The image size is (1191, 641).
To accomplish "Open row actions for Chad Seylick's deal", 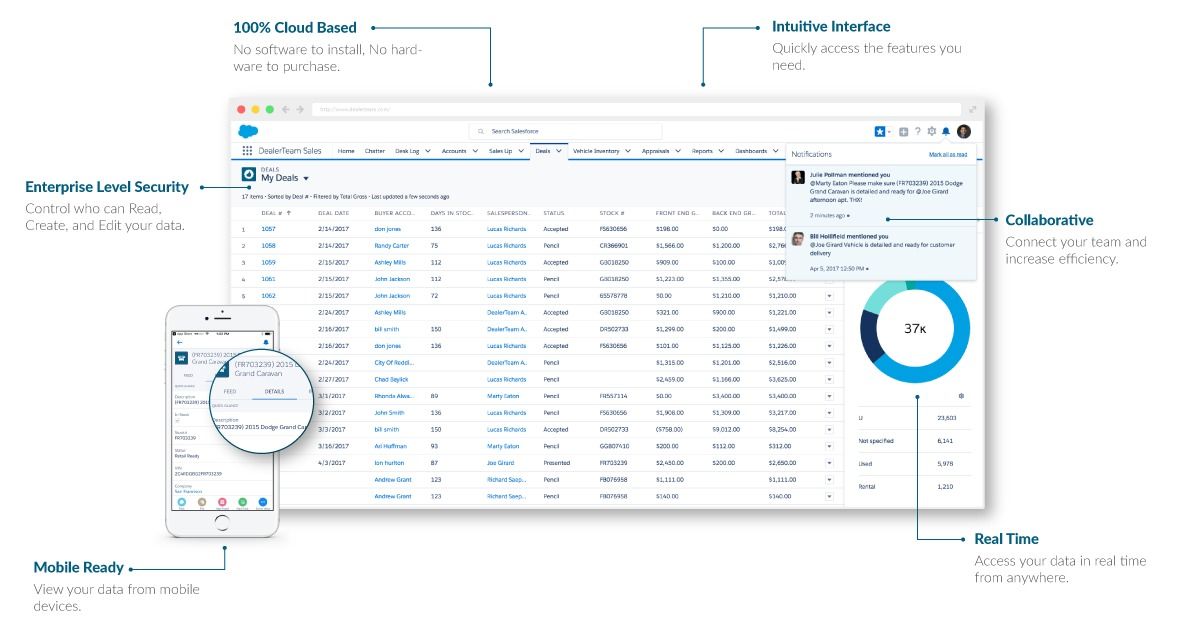I will tap(829, 379).
